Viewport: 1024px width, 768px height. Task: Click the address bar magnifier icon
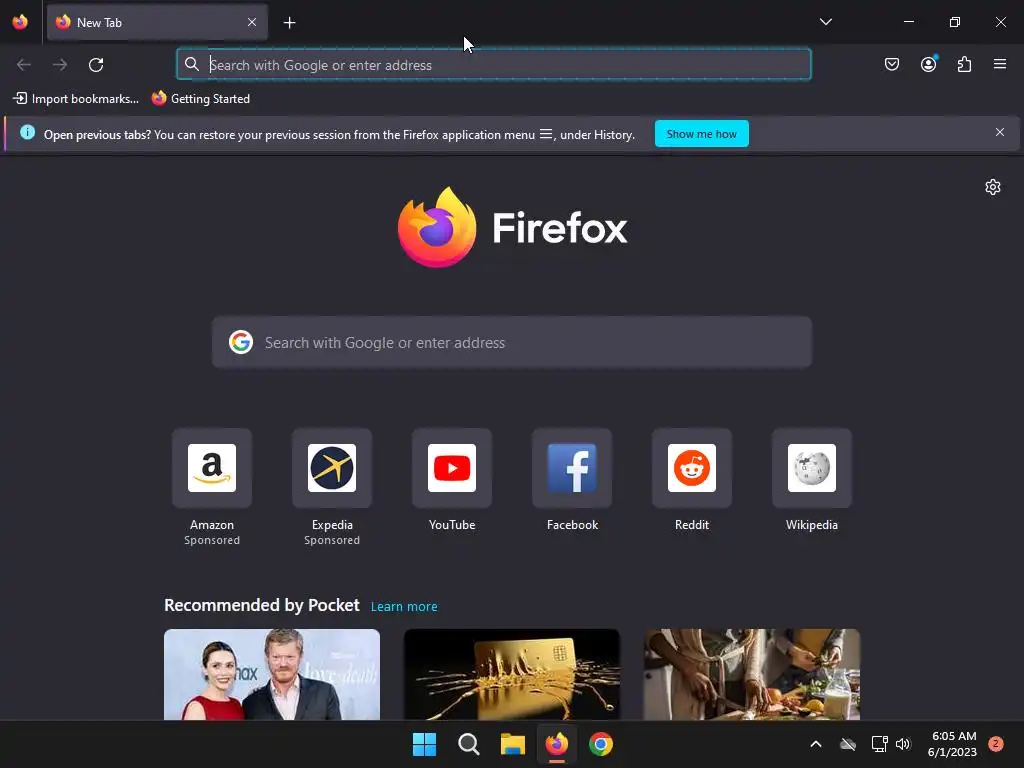[x=191, y=64]
